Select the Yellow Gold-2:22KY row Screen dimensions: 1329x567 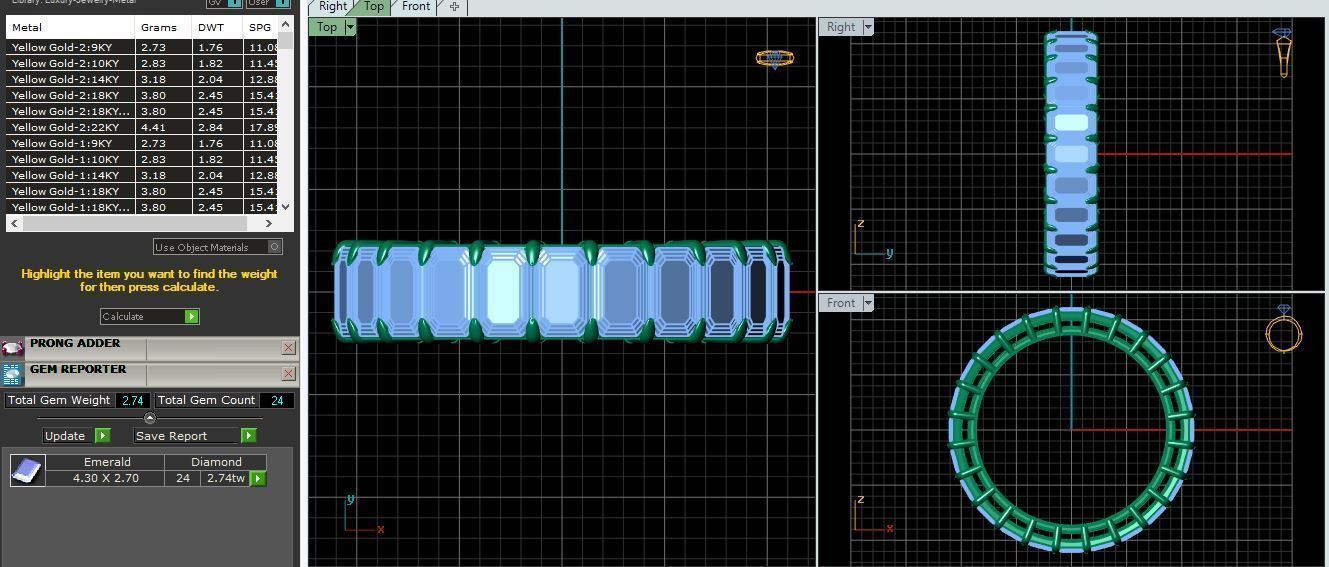(143, 127)
